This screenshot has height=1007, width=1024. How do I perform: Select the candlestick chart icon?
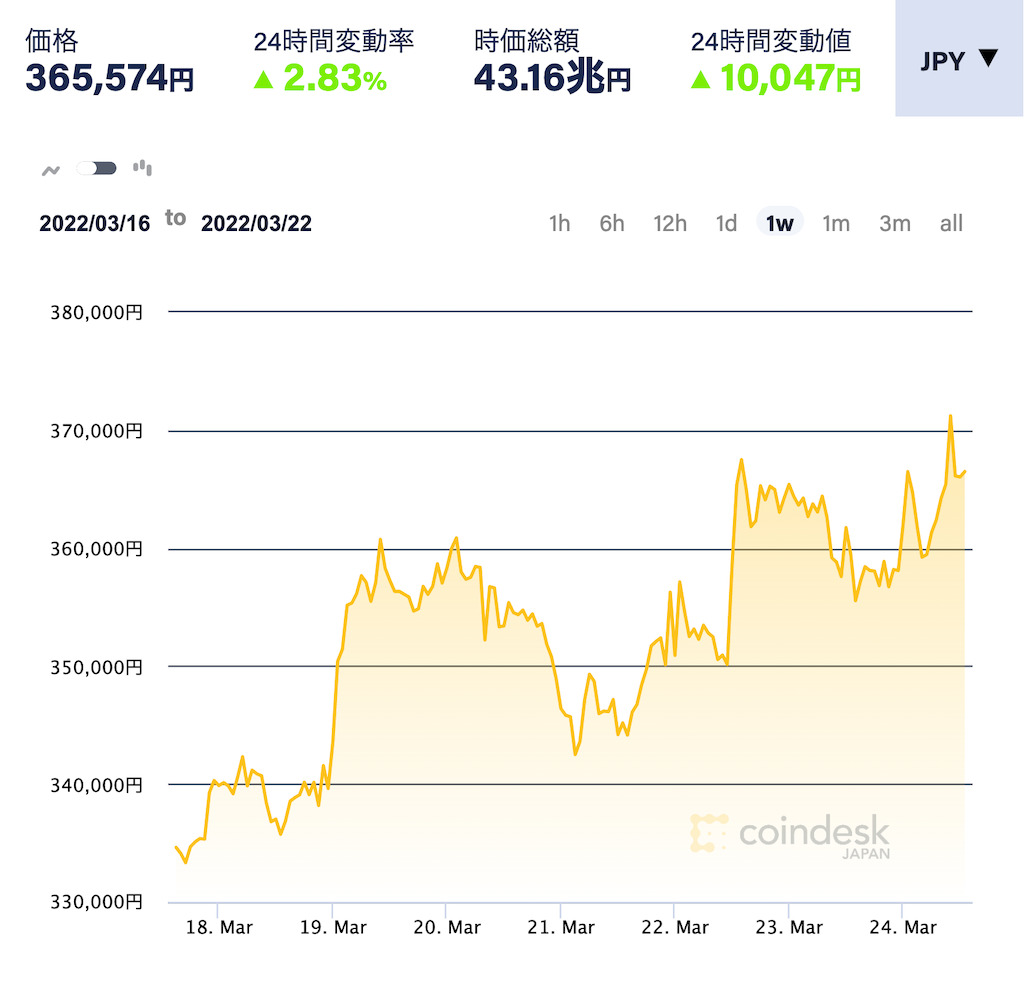(144, 168)
